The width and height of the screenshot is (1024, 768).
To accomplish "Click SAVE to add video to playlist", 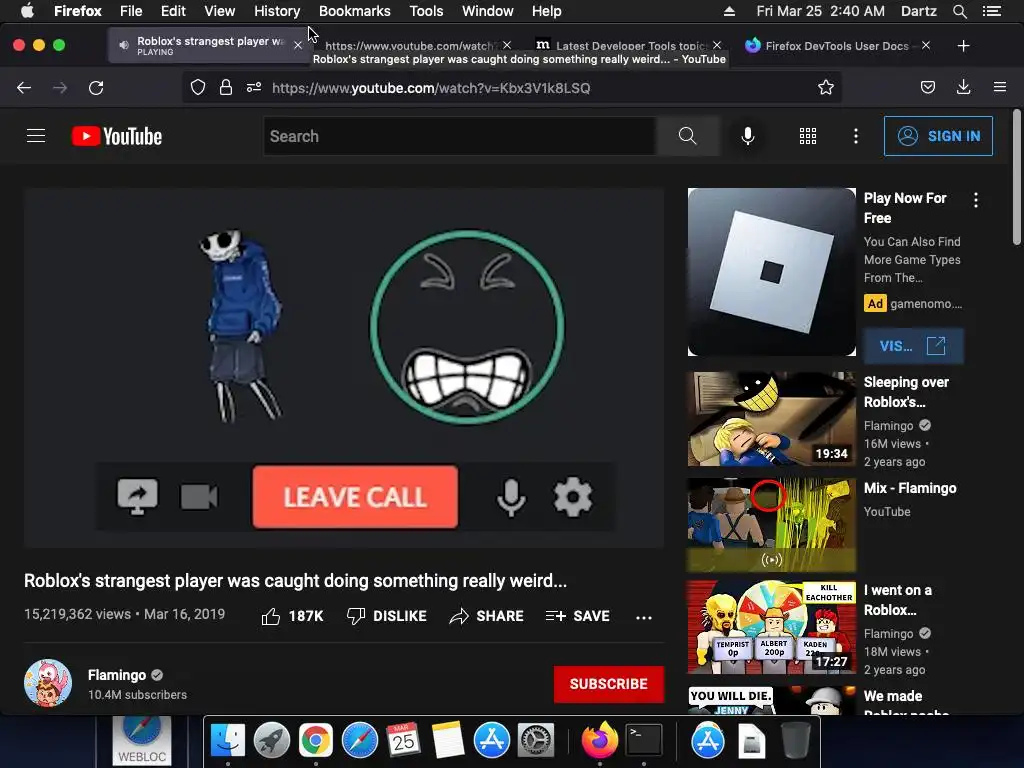I will click(x=577, y=616).
